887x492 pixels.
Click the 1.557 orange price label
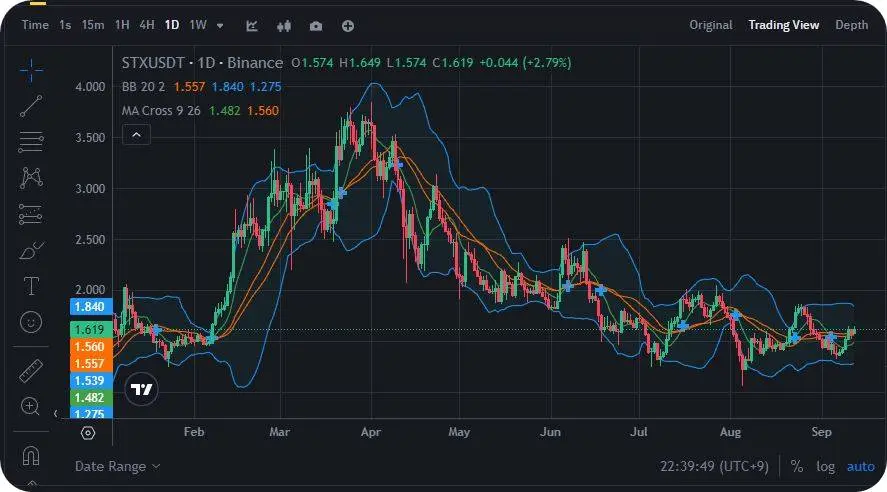point(91,364)
